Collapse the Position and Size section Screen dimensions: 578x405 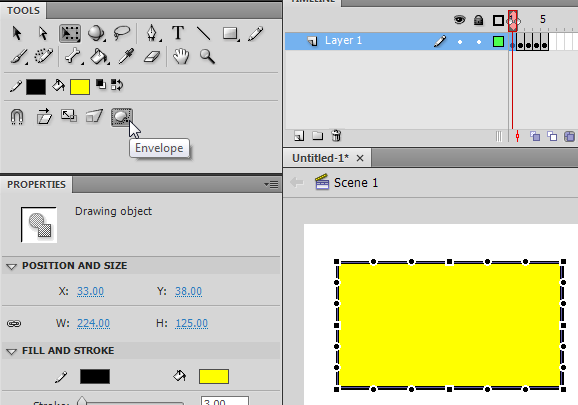(x=11, y=266)
